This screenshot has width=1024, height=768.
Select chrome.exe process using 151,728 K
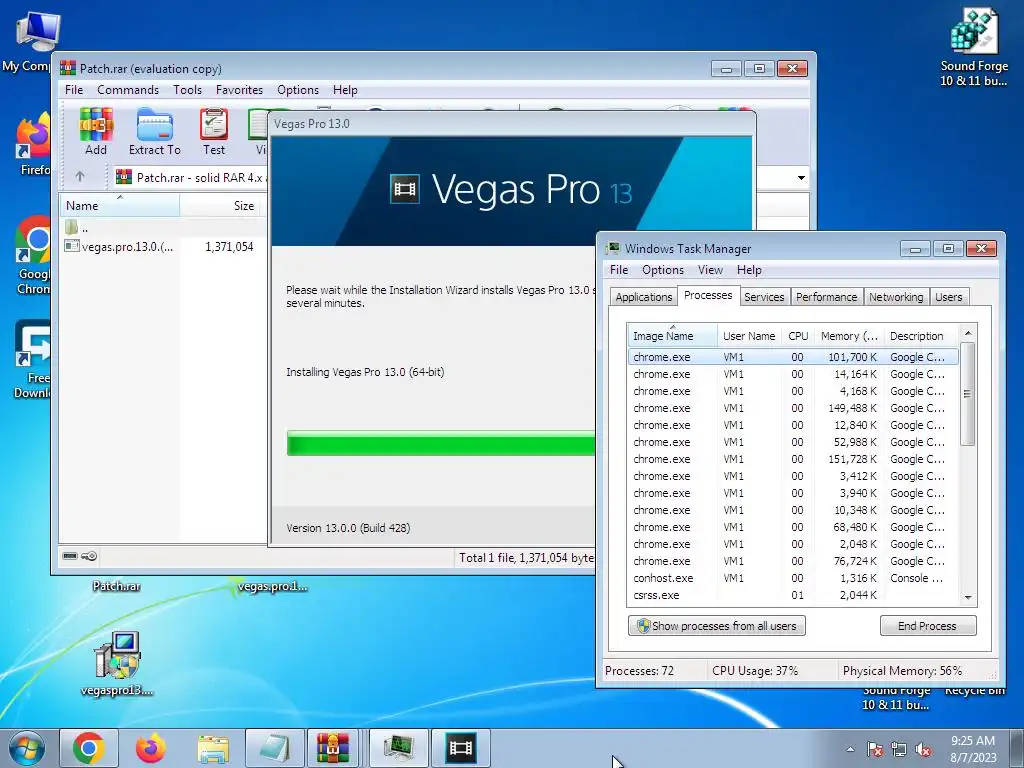click(793, 458)
